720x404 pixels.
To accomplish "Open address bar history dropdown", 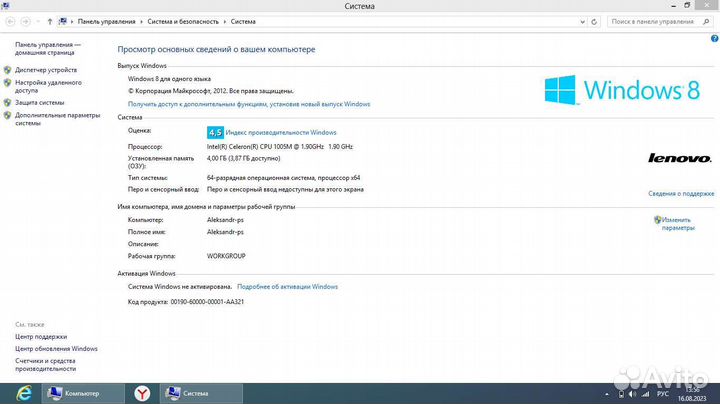I will [582, 22].
